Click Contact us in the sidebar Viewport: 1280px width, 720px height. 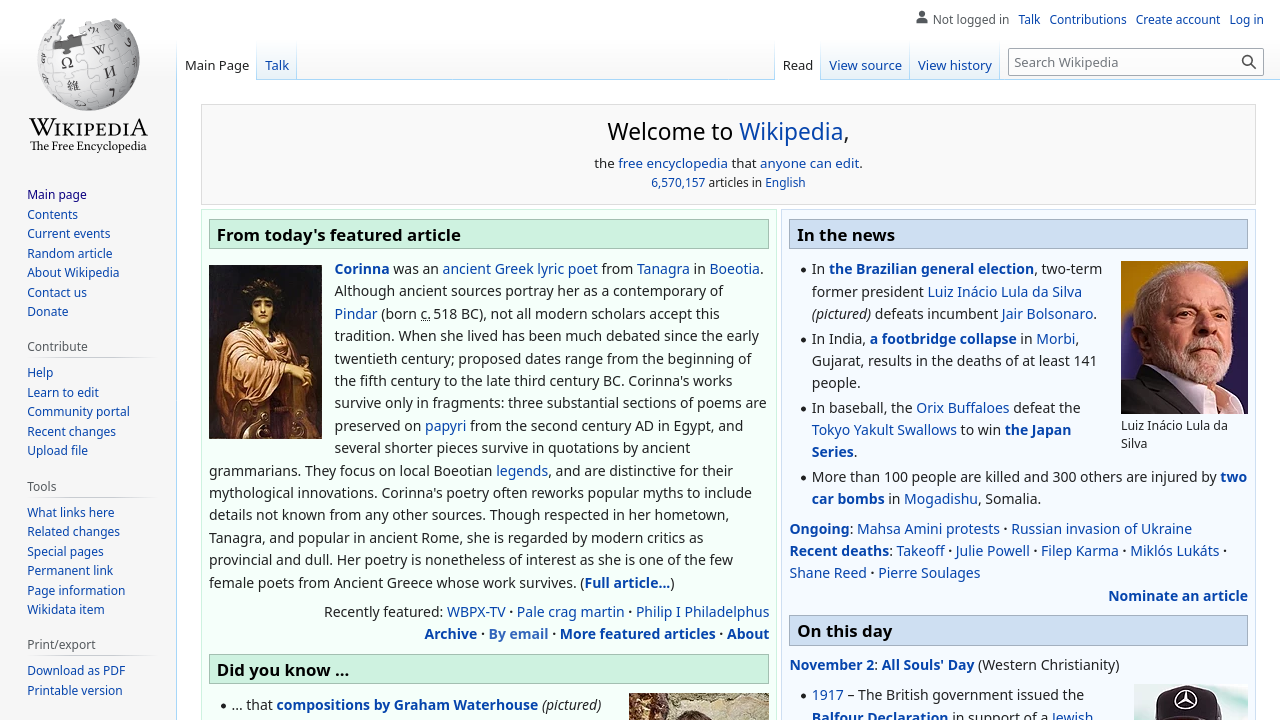coord(57,292)
